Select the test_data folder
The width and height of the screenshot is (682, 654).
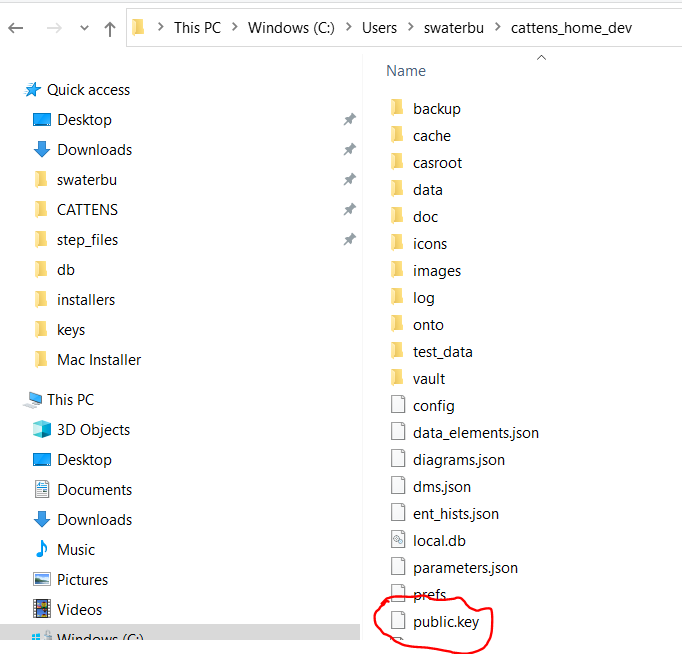pos(442,352)
